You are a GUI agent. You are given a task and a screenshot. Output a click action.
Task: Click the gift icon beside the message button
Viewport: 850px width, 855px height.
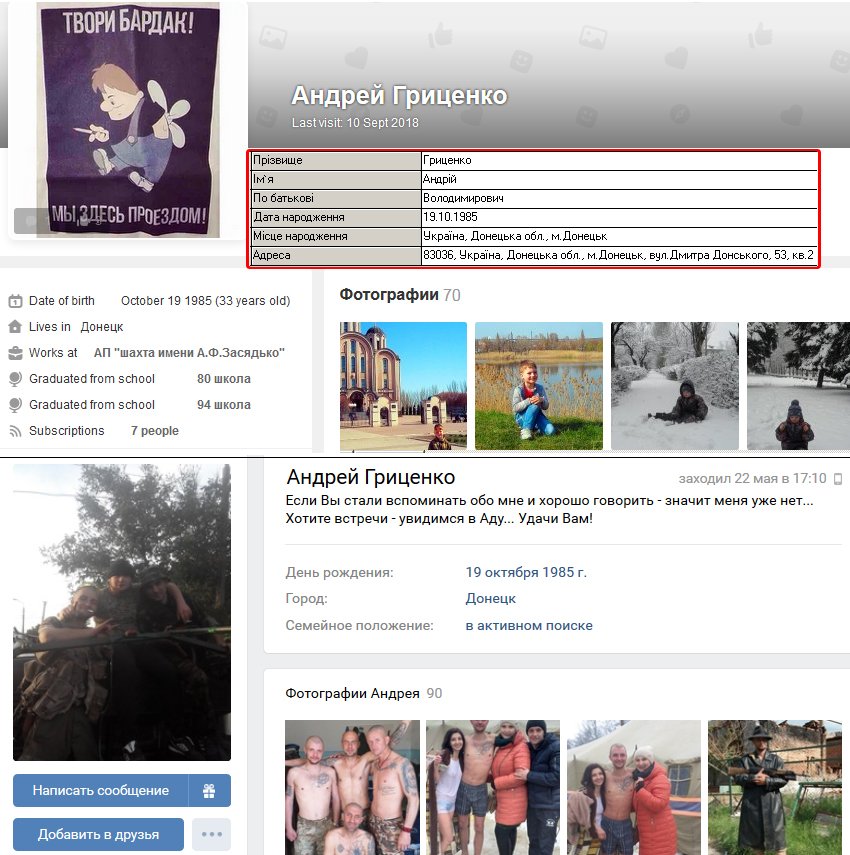click(x=209, y=790)
